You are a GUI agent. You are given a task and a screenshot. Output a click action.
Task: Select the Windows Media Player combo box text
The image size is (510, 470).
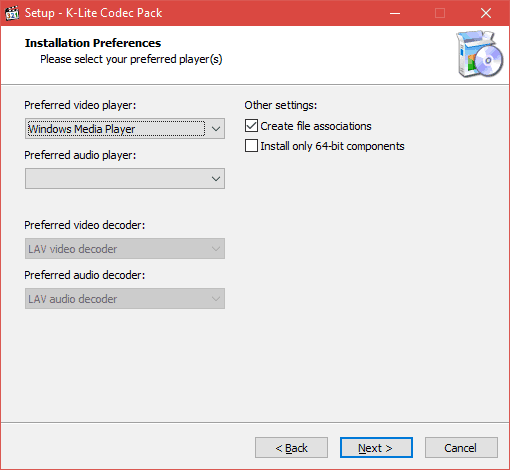pos(82,129)
